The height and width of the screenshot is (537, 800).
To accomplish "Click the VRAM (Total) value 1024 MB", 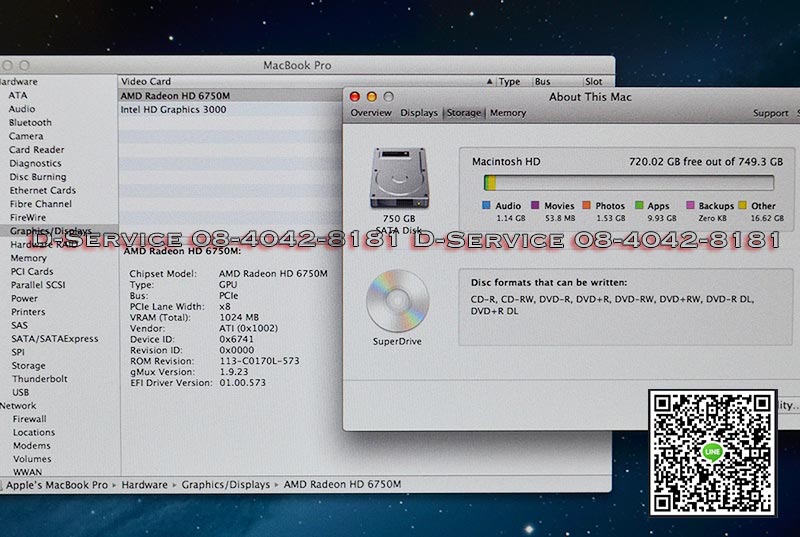I will [x=239, y=317].
